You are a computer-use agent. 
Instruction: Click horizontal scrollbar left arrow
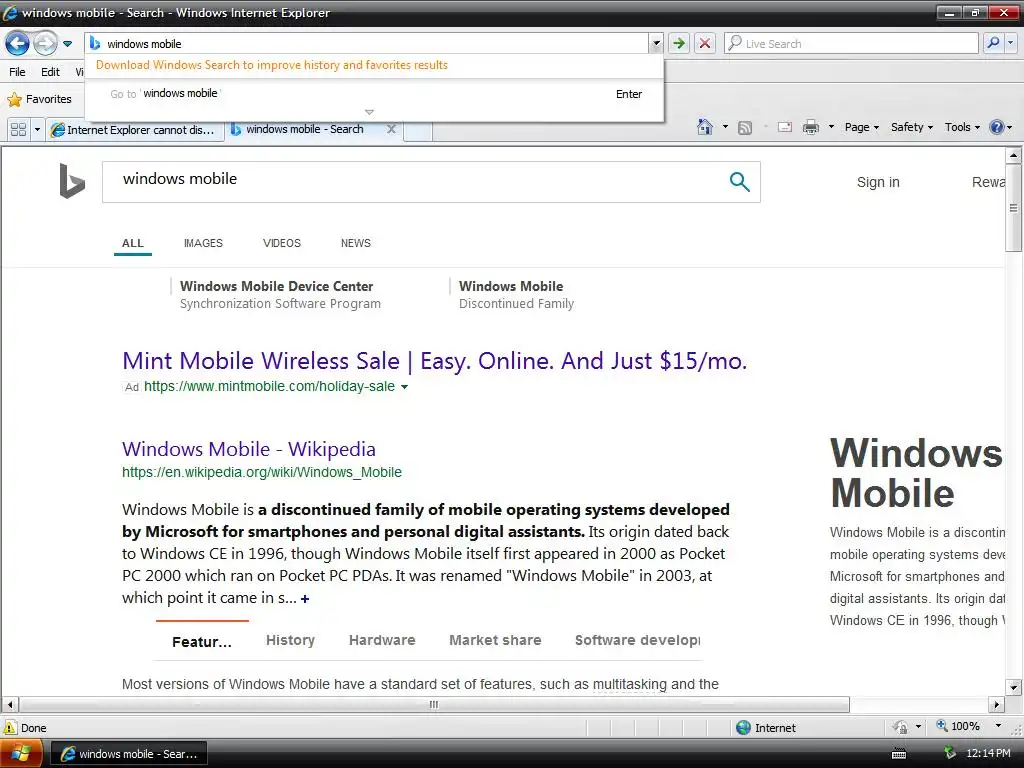click(10, 705)
